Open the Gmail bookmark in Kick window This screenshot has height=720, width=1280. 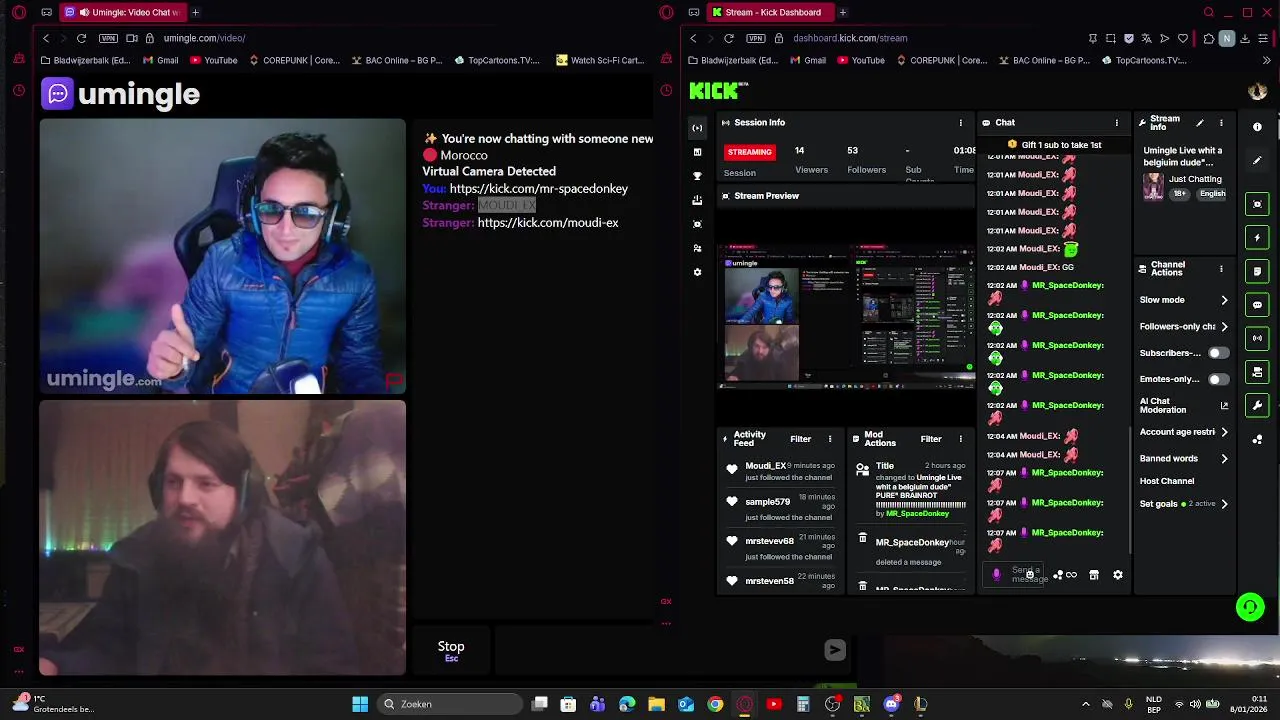point(807,60)
